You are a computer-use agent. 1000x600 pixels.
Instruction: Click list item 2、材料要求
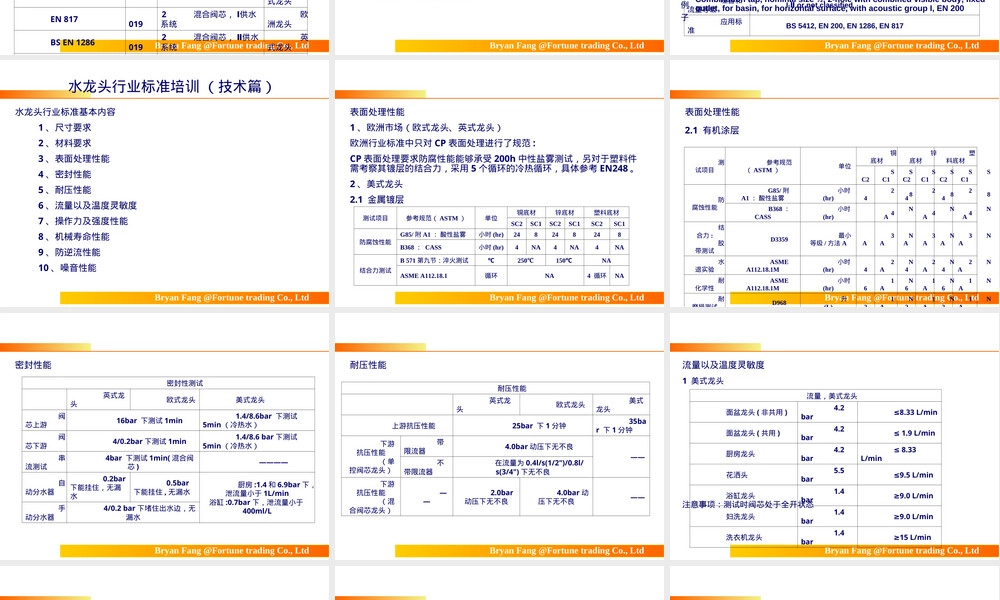pyautogui.click(x=64, y=143)
